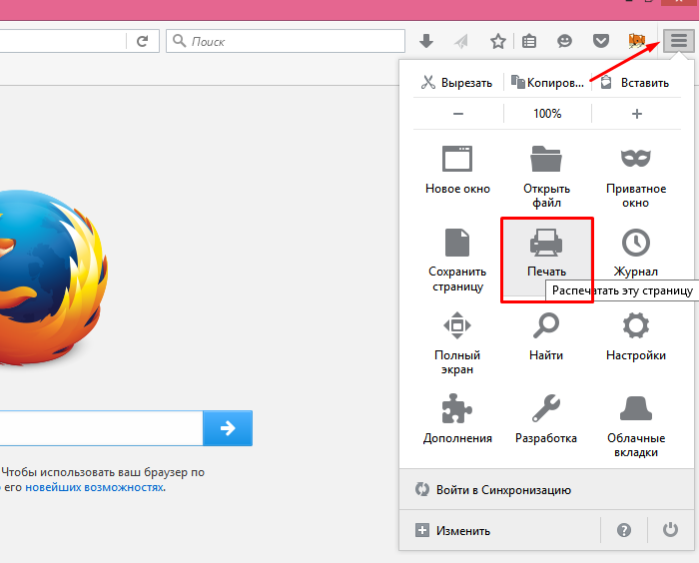Reload the page with refresh icon

[x=142, y=41]
